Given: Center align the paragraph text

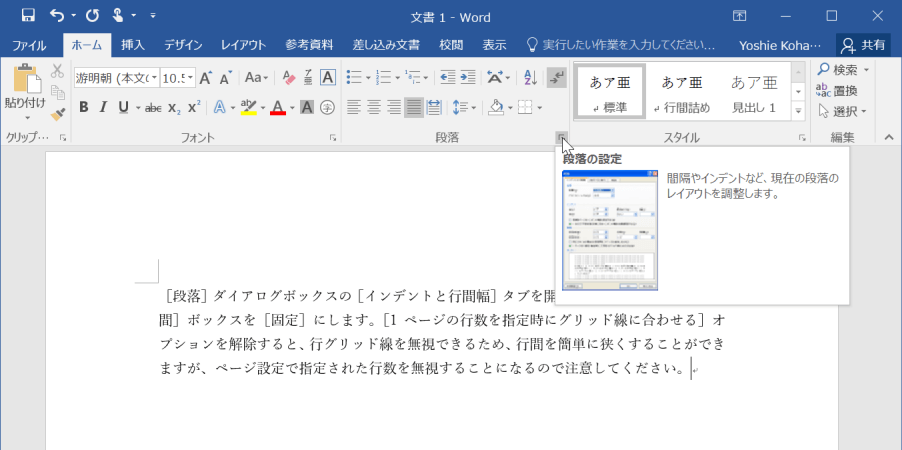Looking at the screenshot, I should click(374, 107).
